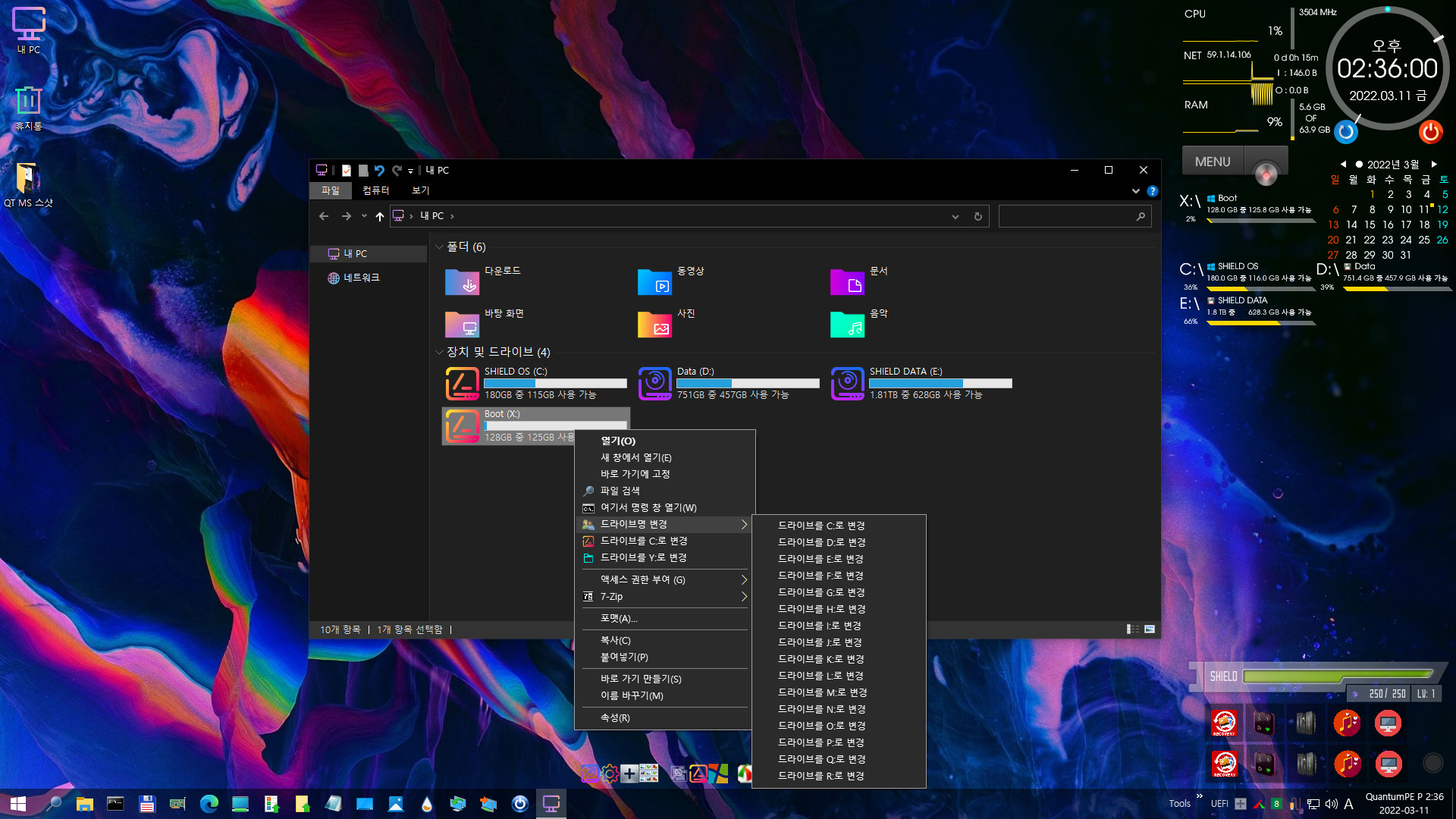Choose 새 창에서 열기(E) in context menu
Image resolution: width=1456 pixels, height=819 pixels.
click(x=665, y=457)
